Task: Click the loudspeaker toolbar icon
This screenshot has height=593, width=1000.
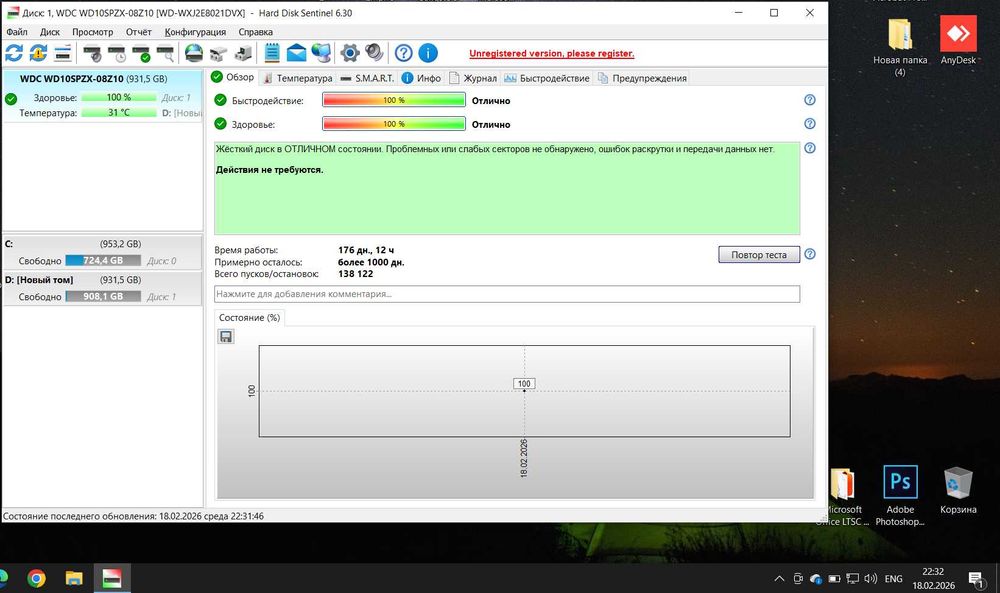Action: pos(374,52)
